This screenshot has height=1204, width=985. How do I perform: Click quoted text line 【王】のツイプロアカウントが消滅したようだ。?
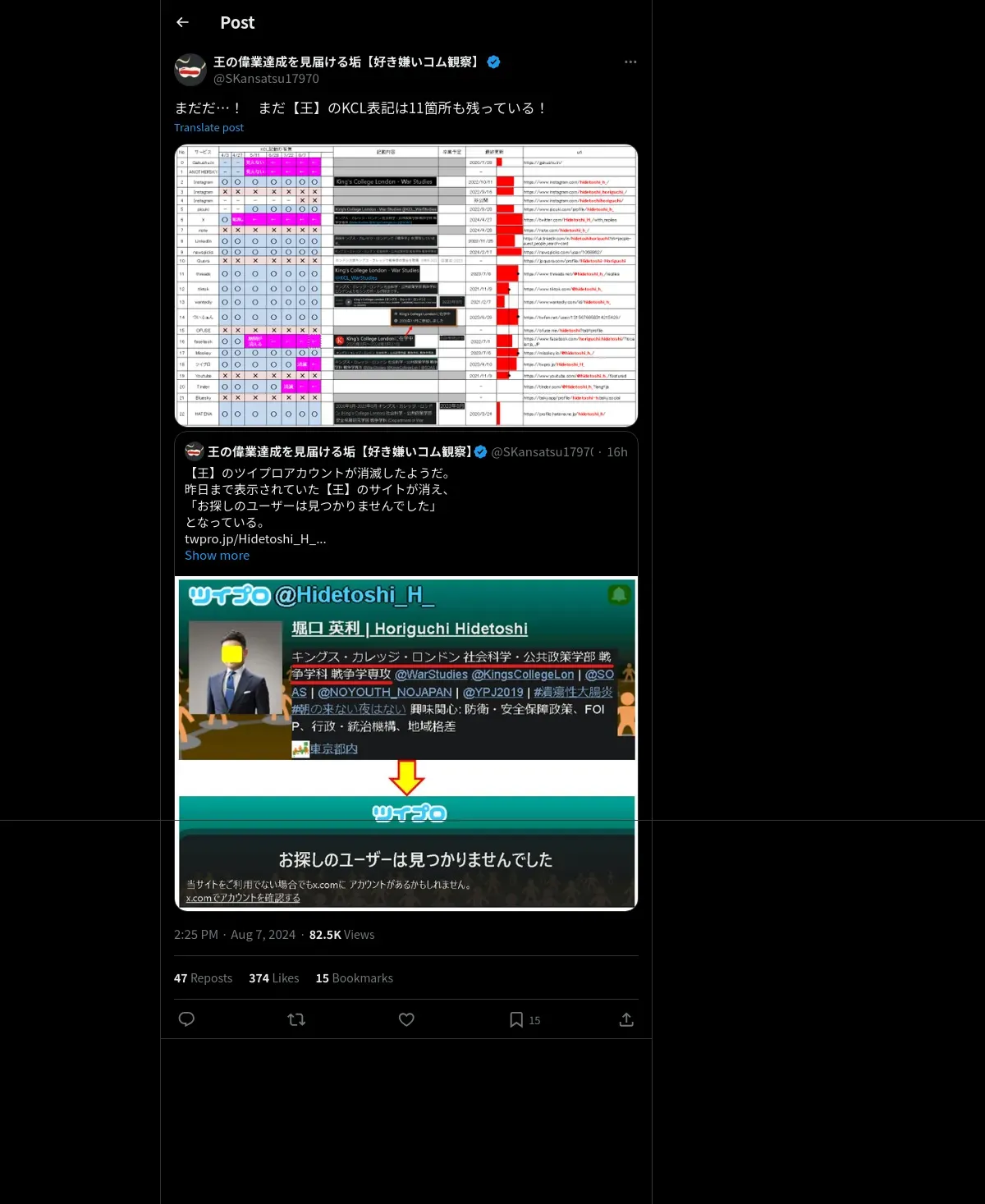point(318,473)
